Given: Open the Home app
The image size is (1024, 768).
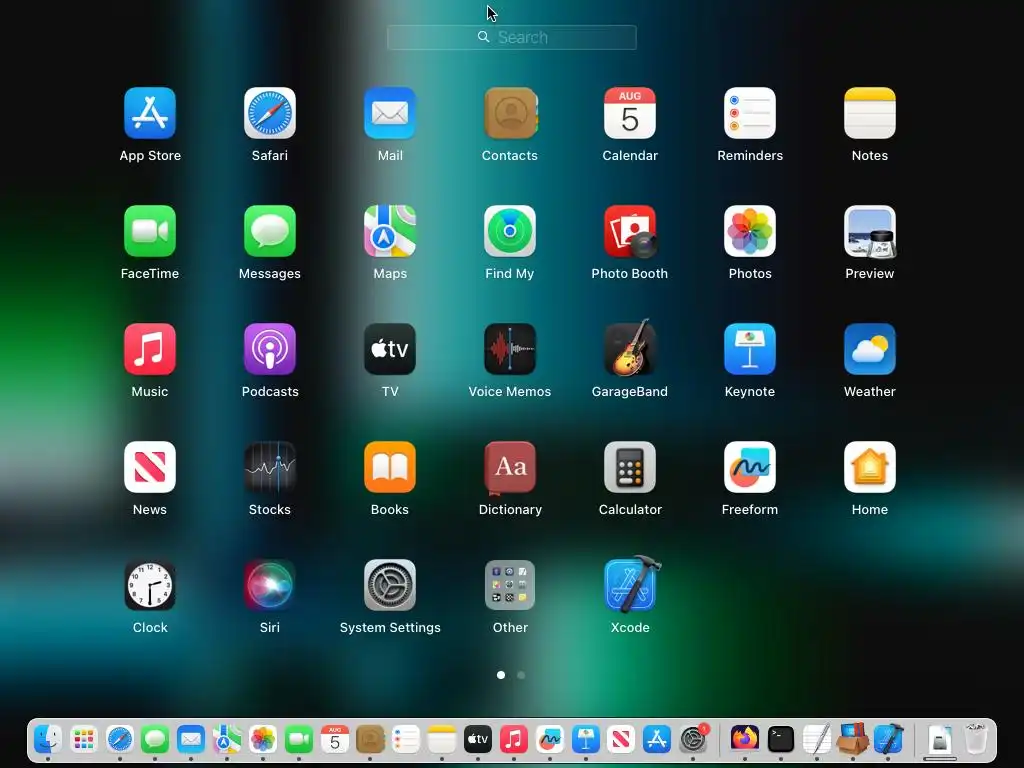Looking at the screenshot, I should tap(870, 467).
